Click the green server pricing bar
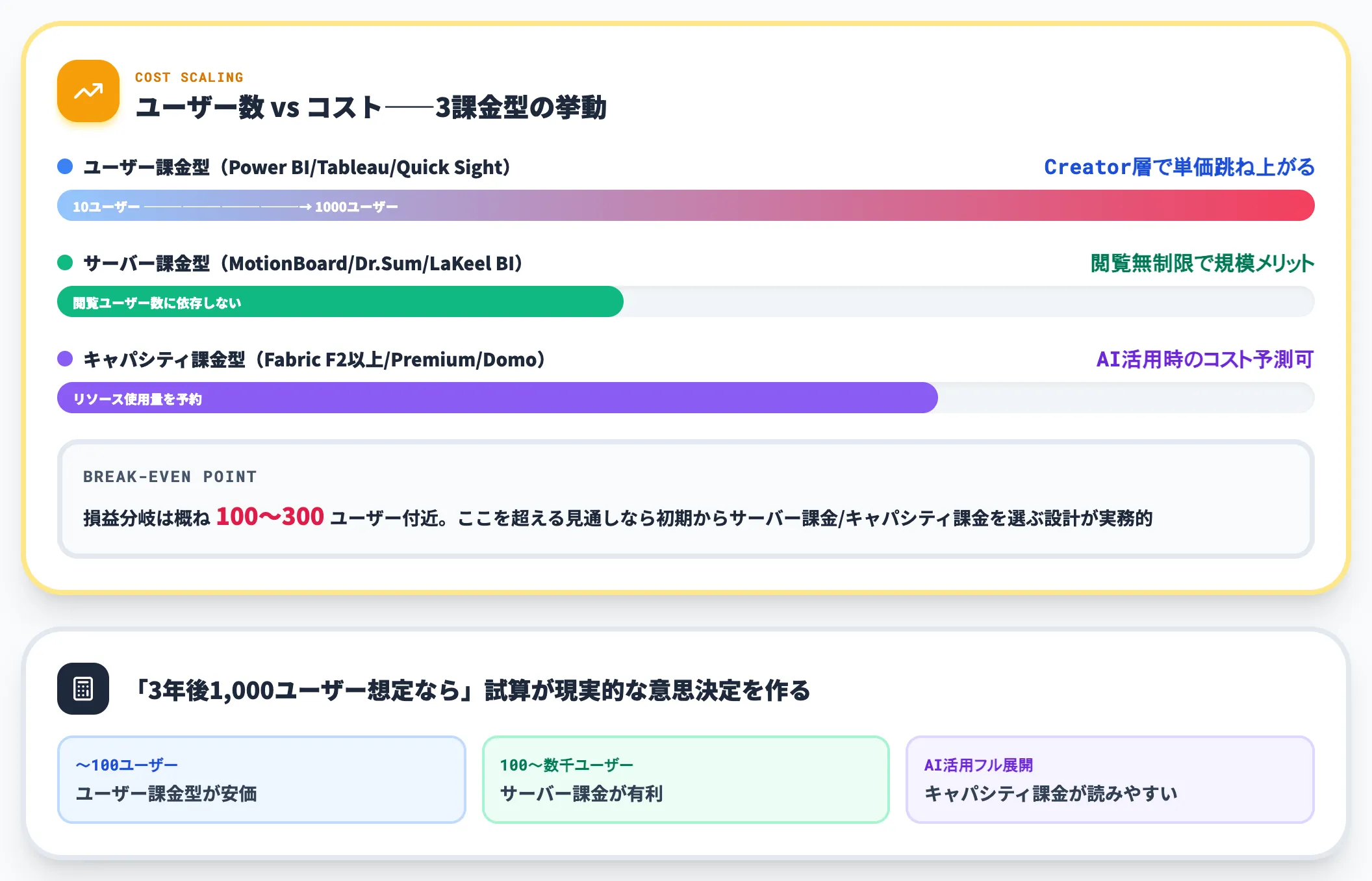Image resolution: width=1372 pixels, height=881 pixels. pyautogui.click(x=340, y=301)
